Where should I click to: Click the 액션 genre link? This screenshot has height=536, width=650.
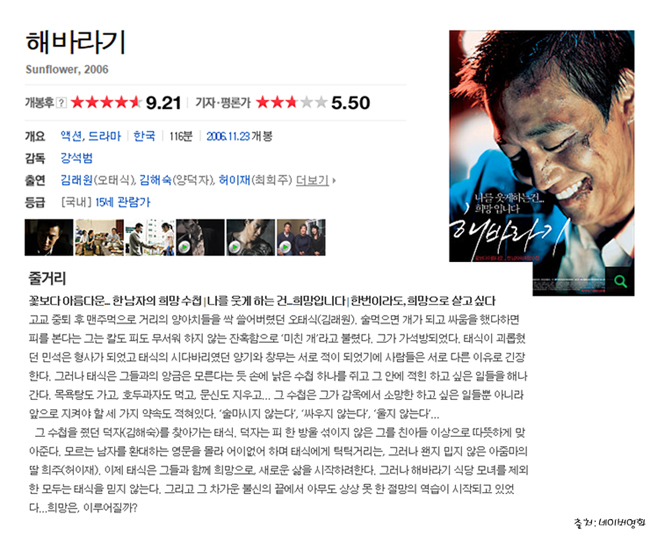coord(71,136)
